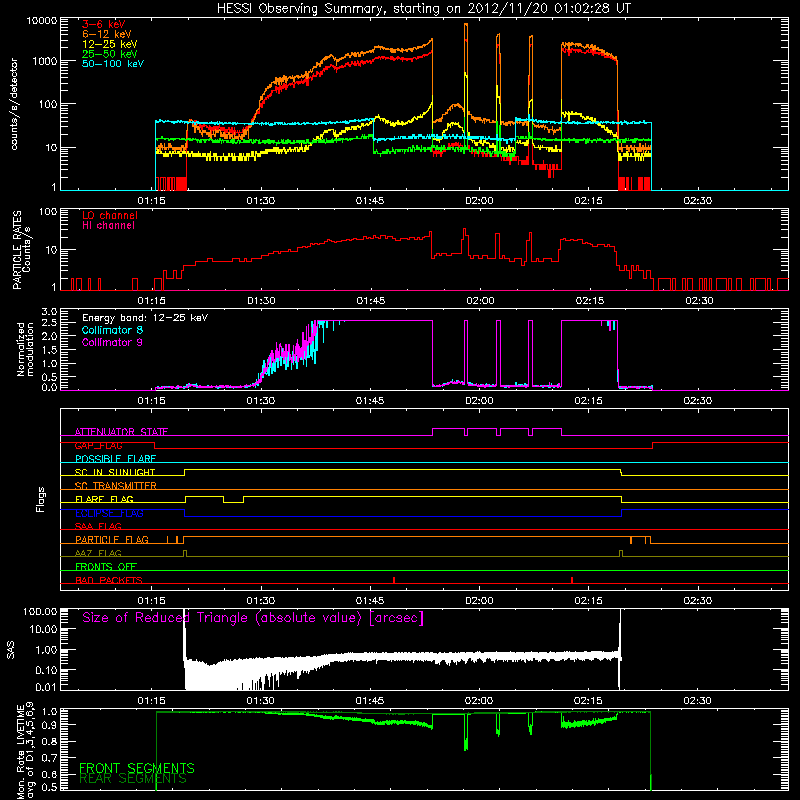Select the 6-12 keV legend label
Viewport: 800px width, 800px height.
tap(107, 34)
